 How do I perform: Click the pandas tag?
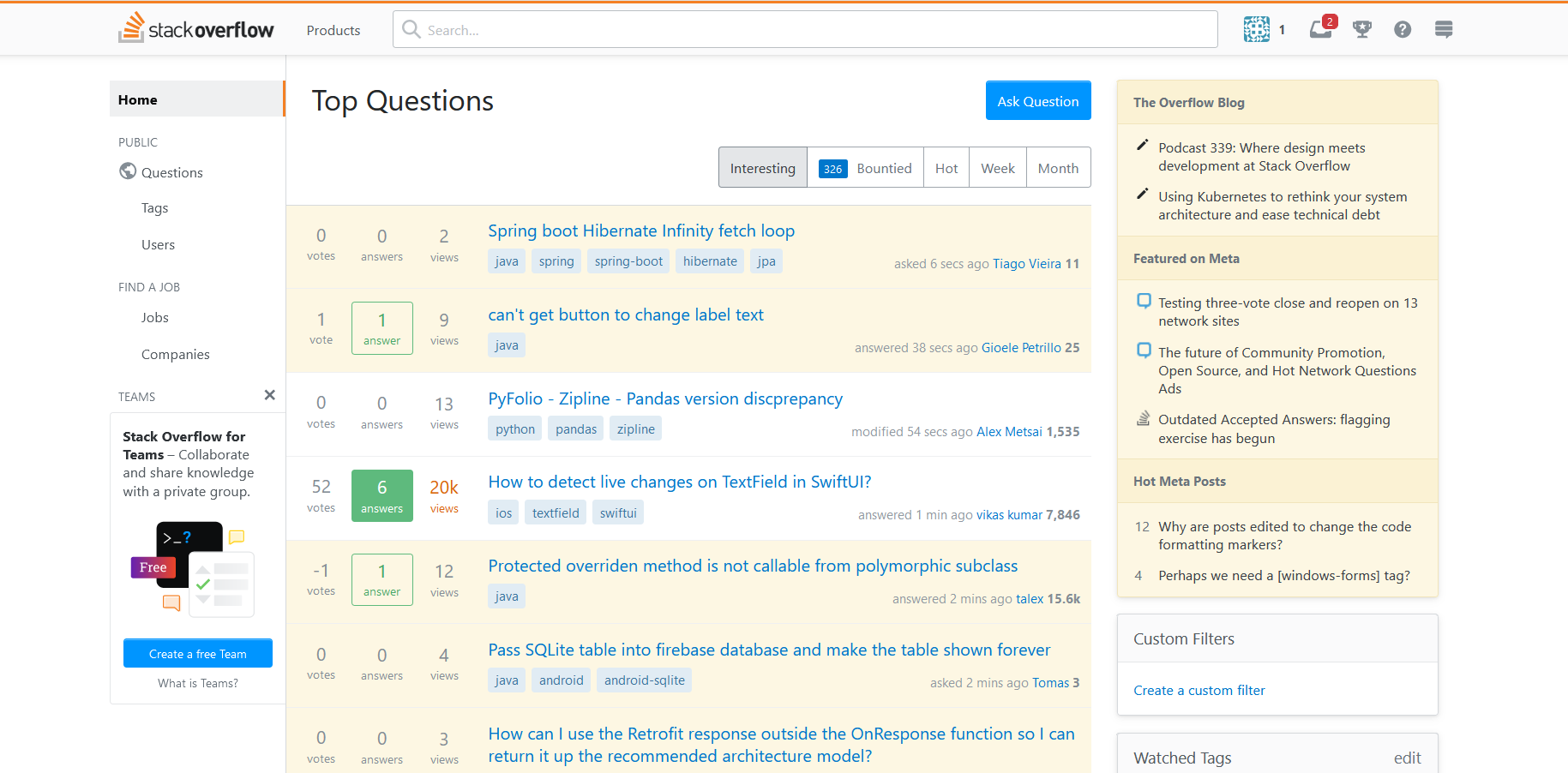point(576,429)
